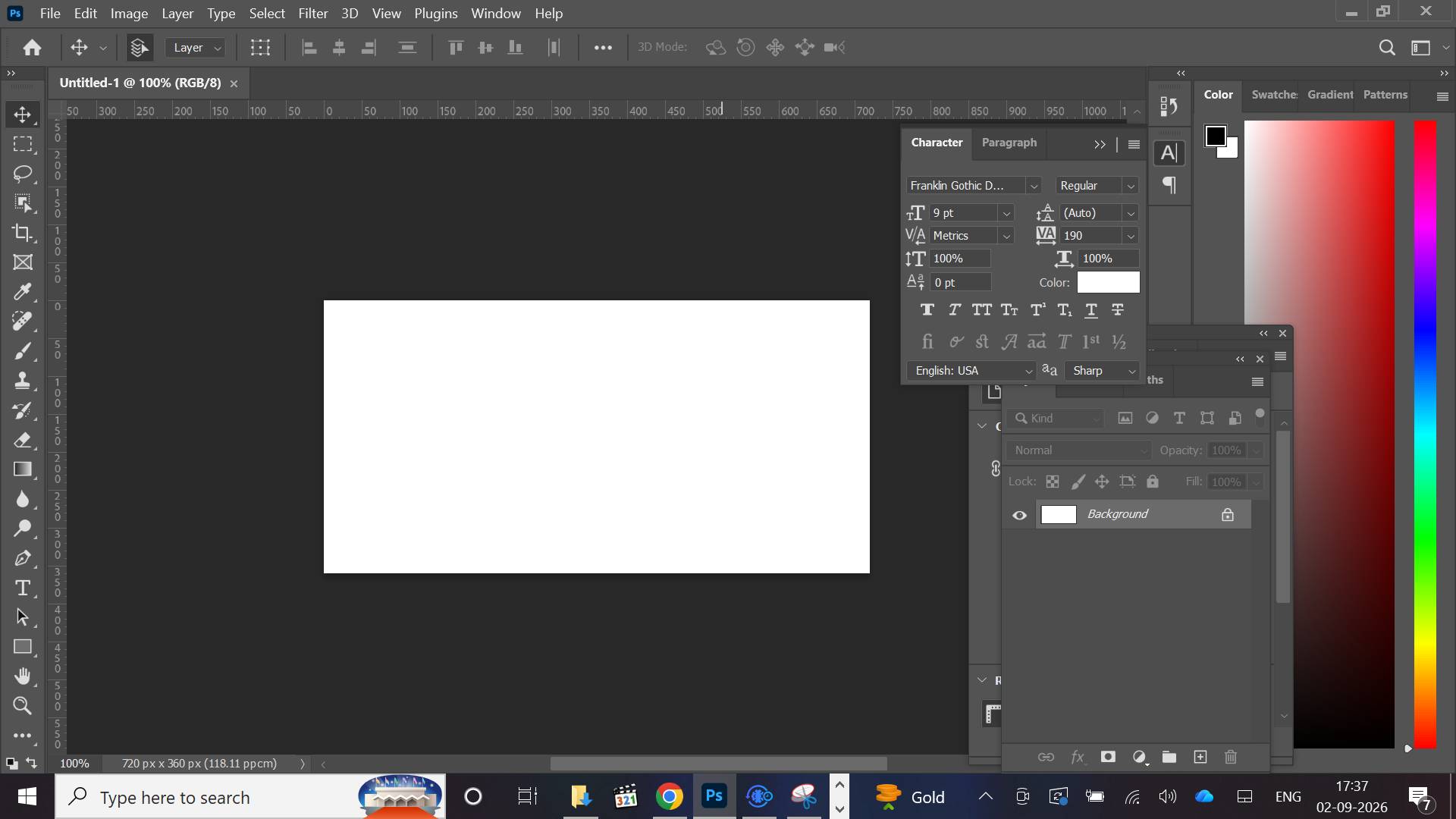Click the Character text Color swatch
Image resolution: width=1456 pixels, height=819 pixels.
point(1108,282)
